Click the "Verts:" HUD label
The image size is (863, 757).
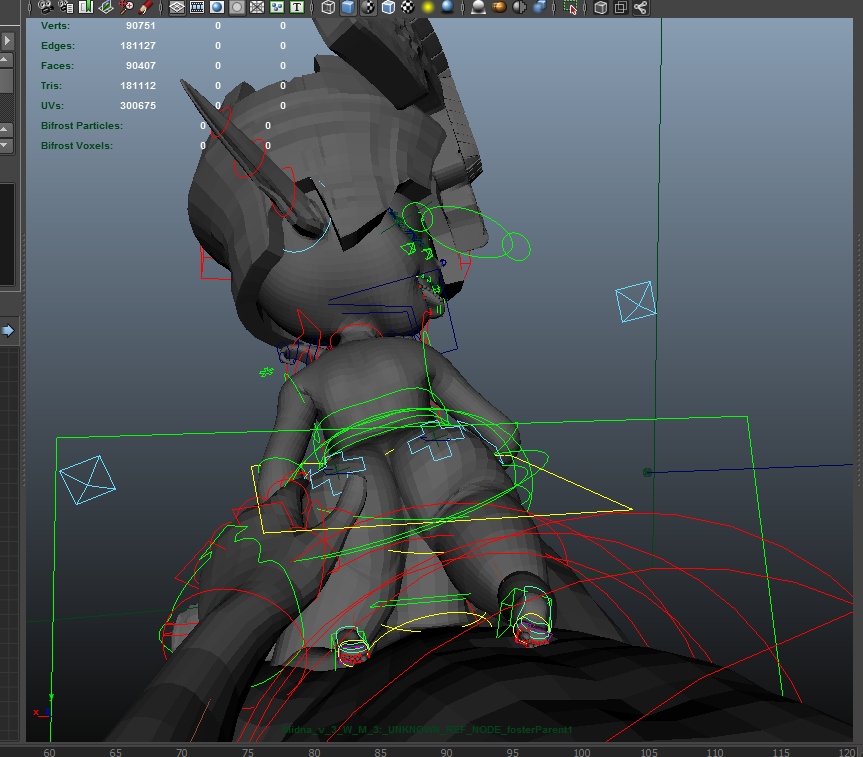55,26
